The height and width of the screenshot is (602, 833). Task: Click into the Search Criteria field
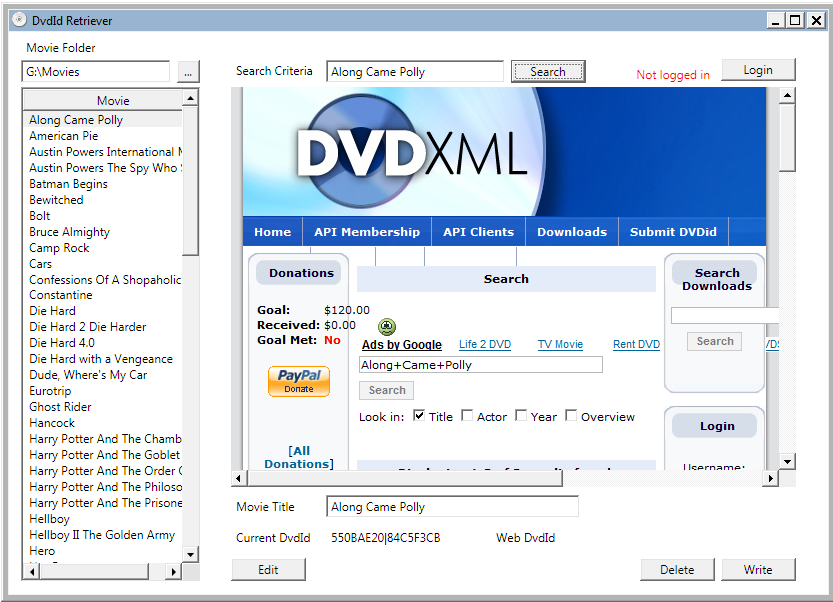pyautogui.click(x=415, y=72)
